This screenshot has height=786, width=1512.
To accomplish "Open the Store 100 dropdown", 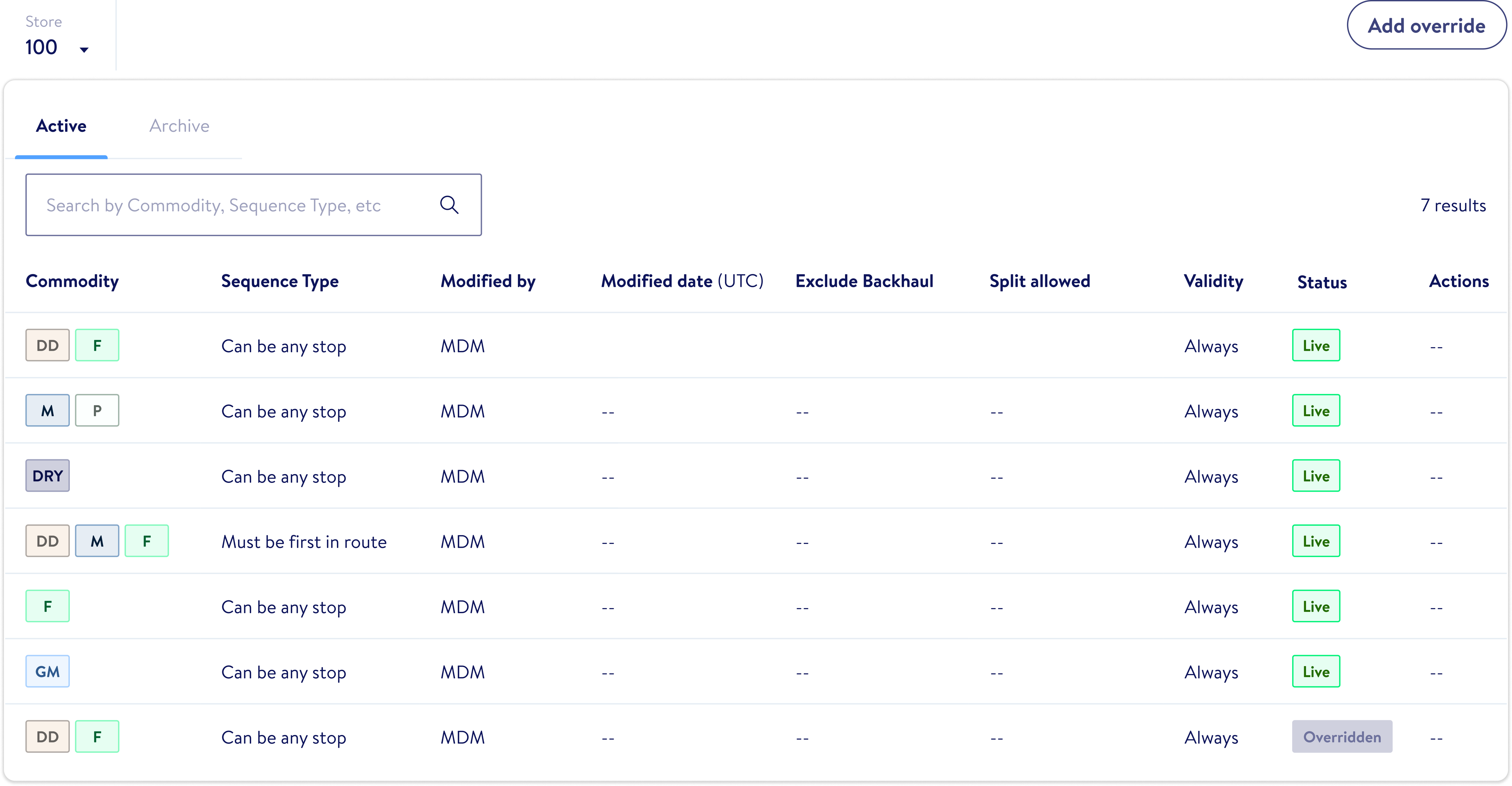I will [57, 48].
